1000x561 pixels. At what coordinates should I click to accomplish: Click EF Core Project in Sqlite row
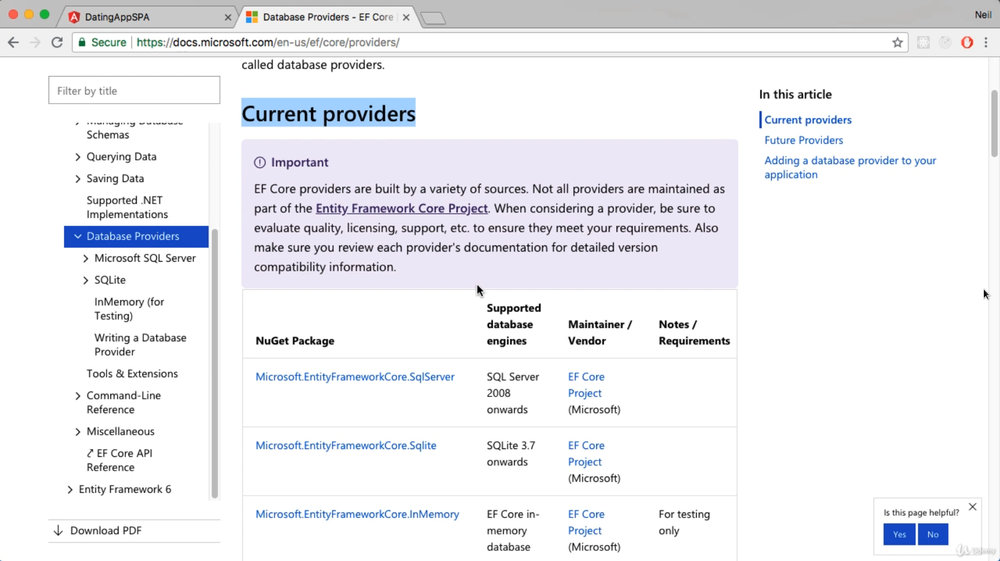click(586, 454)
